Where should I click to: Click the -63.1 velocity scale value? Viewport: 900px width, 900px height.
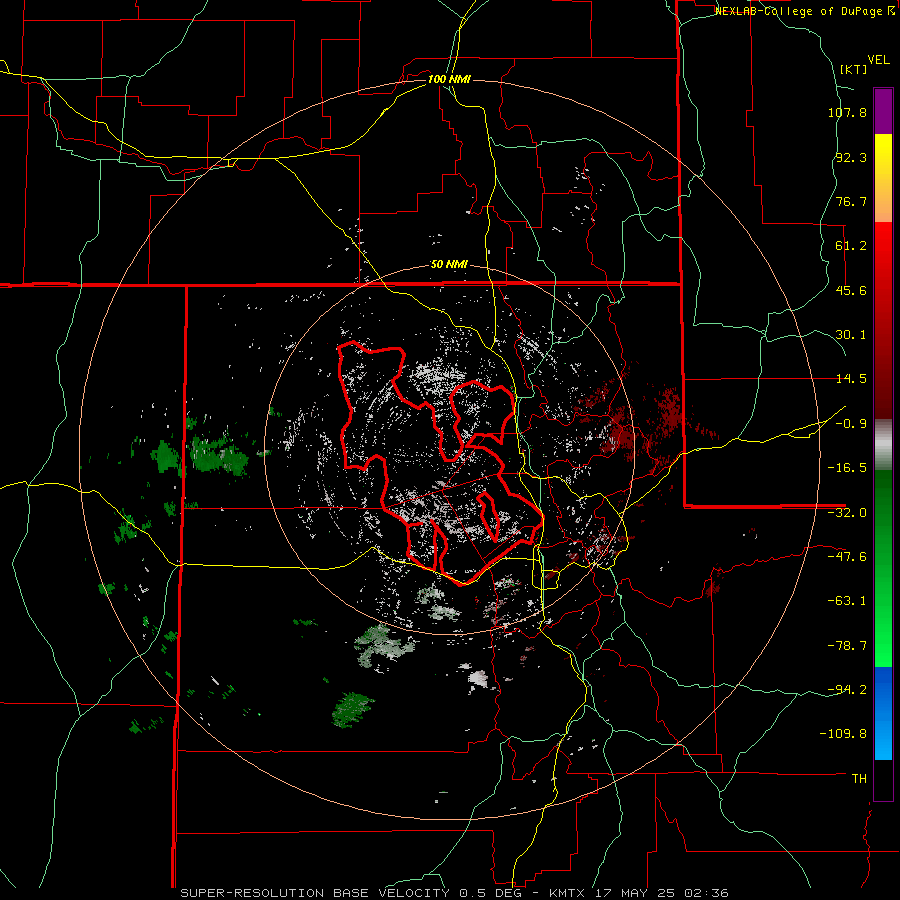pos(847,601)
